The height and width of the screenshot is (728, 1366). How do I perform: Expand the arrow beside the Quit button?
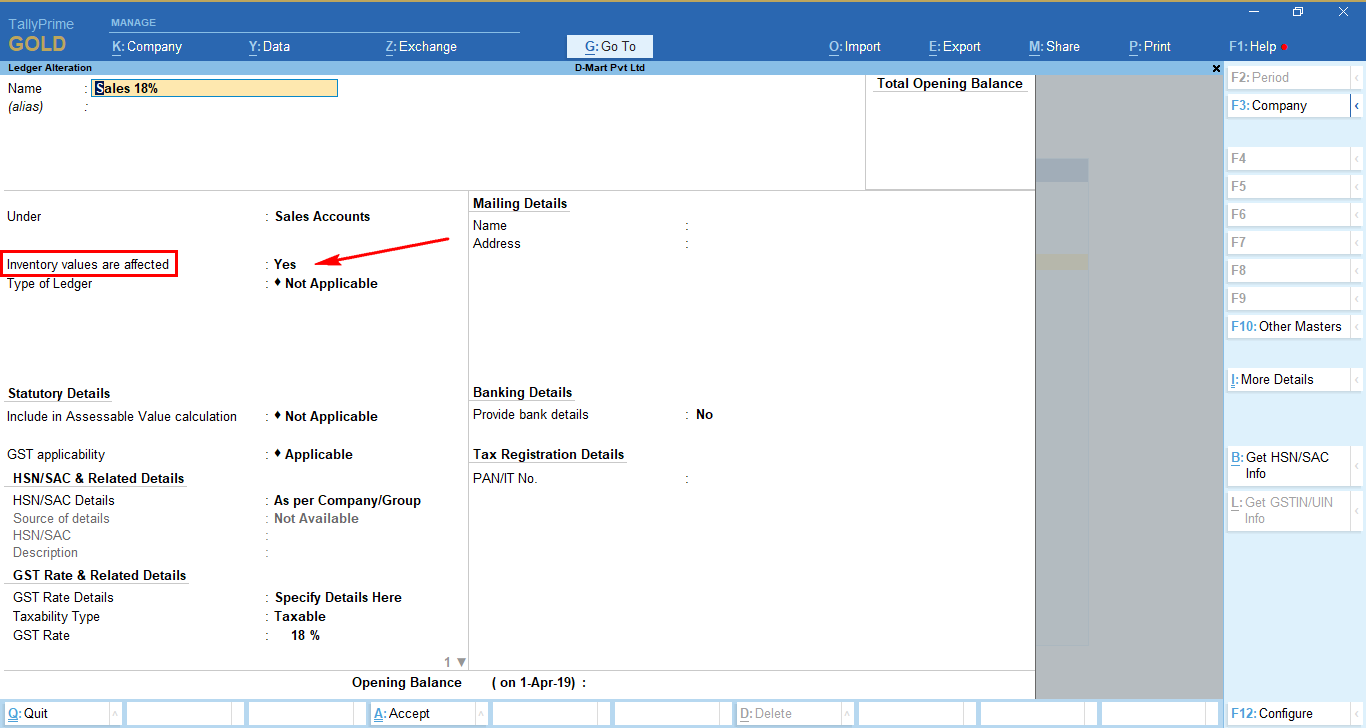click(x=115, y=714)
